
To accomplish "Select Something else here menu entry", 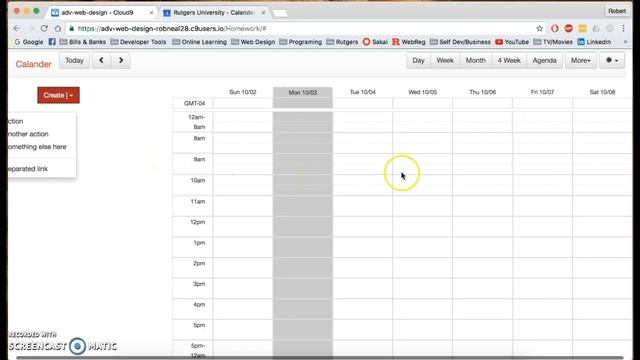I will point(37,147).
